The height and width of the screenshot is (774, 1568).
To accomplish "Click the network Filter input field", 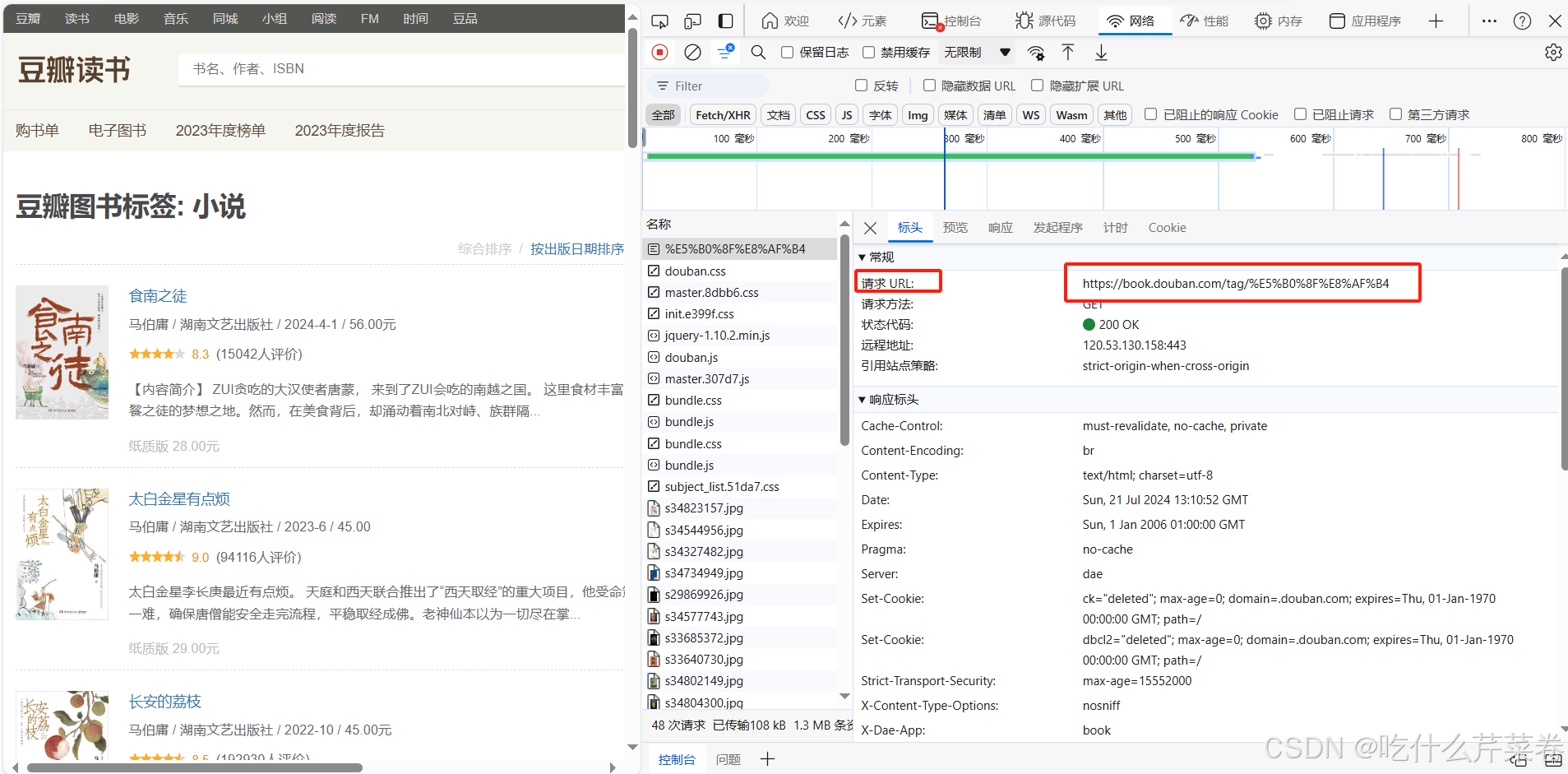I will [709, 86].
